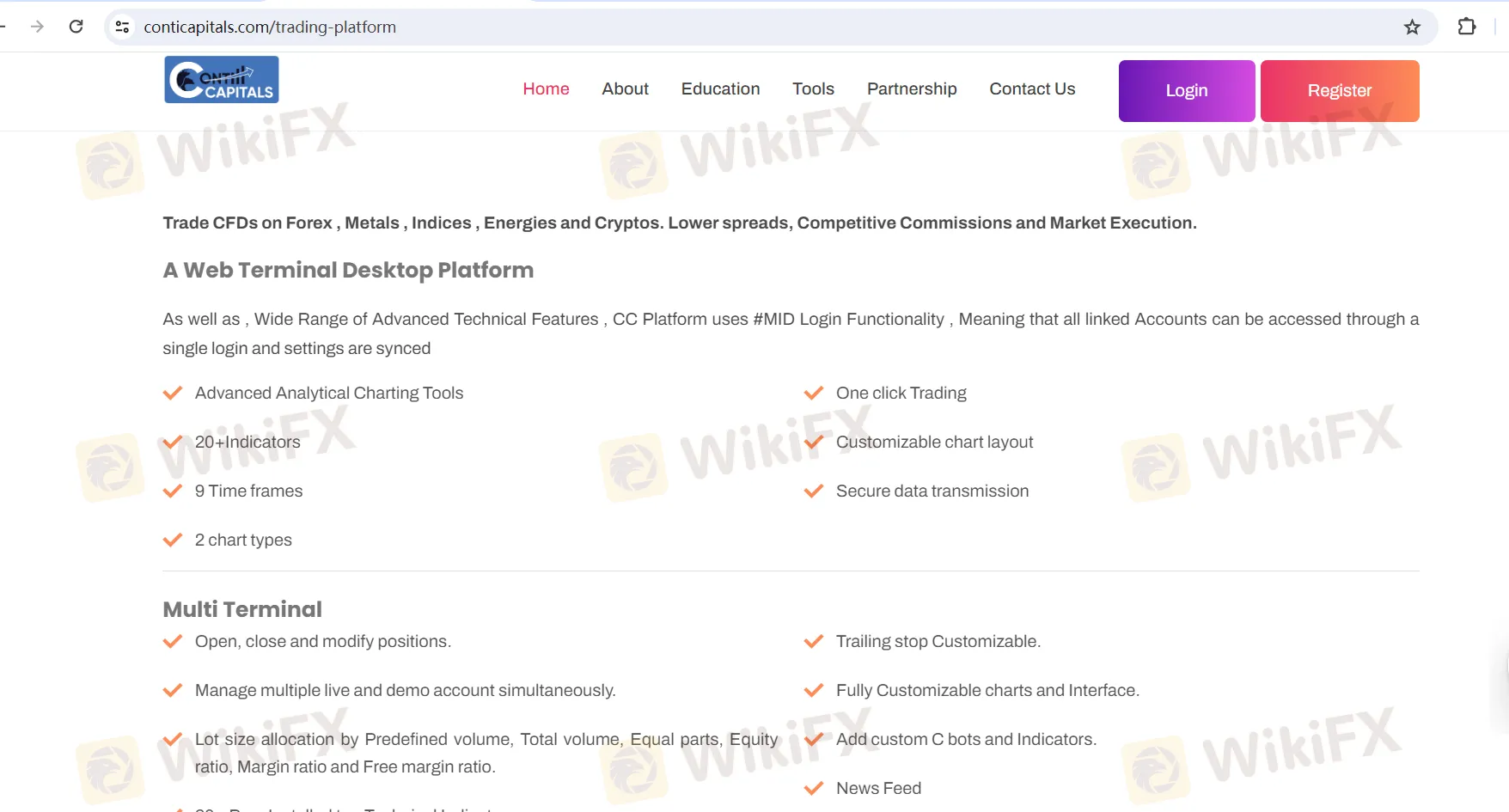Click checkmark beside Advanced Analytical Charting Tools

(173, 394)
